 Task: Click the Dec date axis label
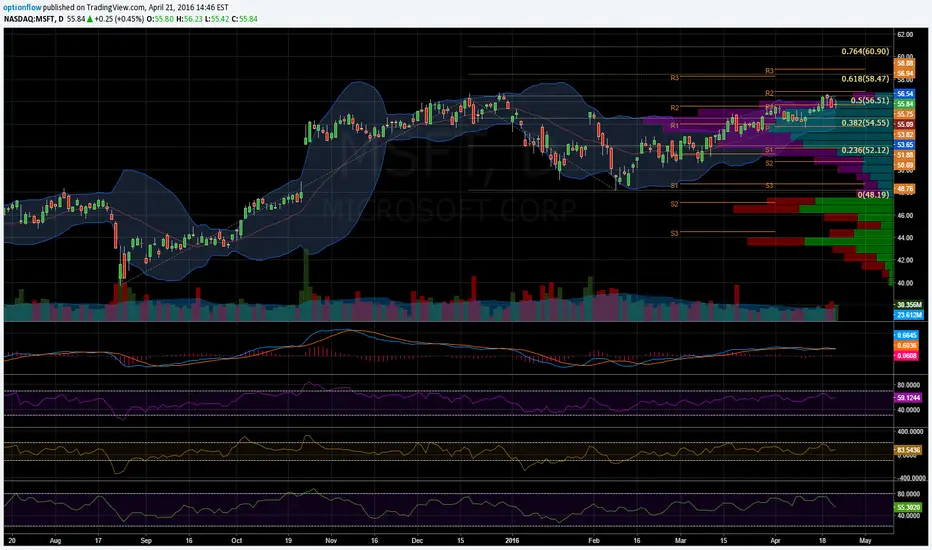point(417,541)
